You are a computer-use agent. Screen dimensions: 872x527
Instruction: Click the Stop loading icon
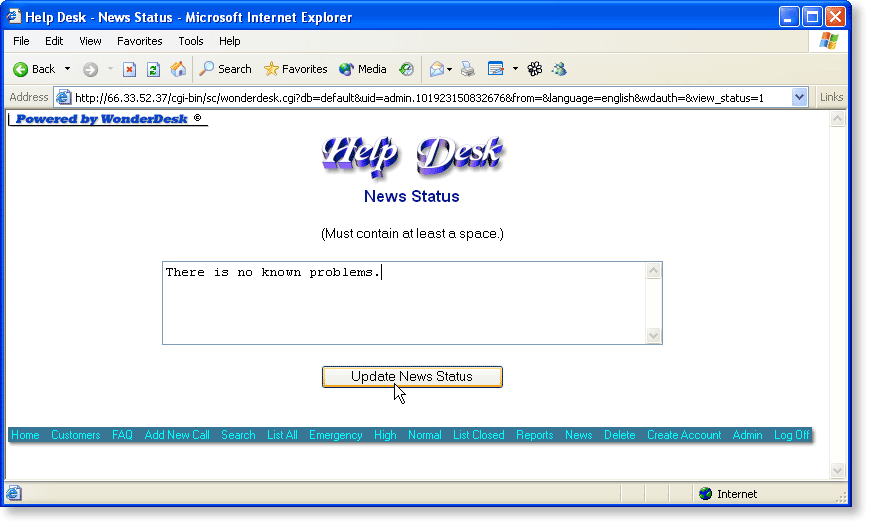(130, 69)
